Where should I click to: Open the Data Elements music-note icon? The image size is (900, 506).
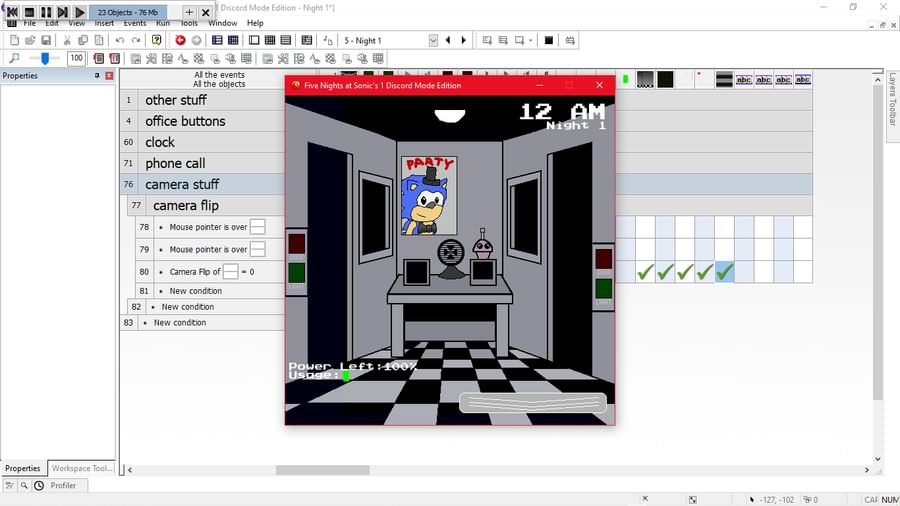tap(328, 40)
